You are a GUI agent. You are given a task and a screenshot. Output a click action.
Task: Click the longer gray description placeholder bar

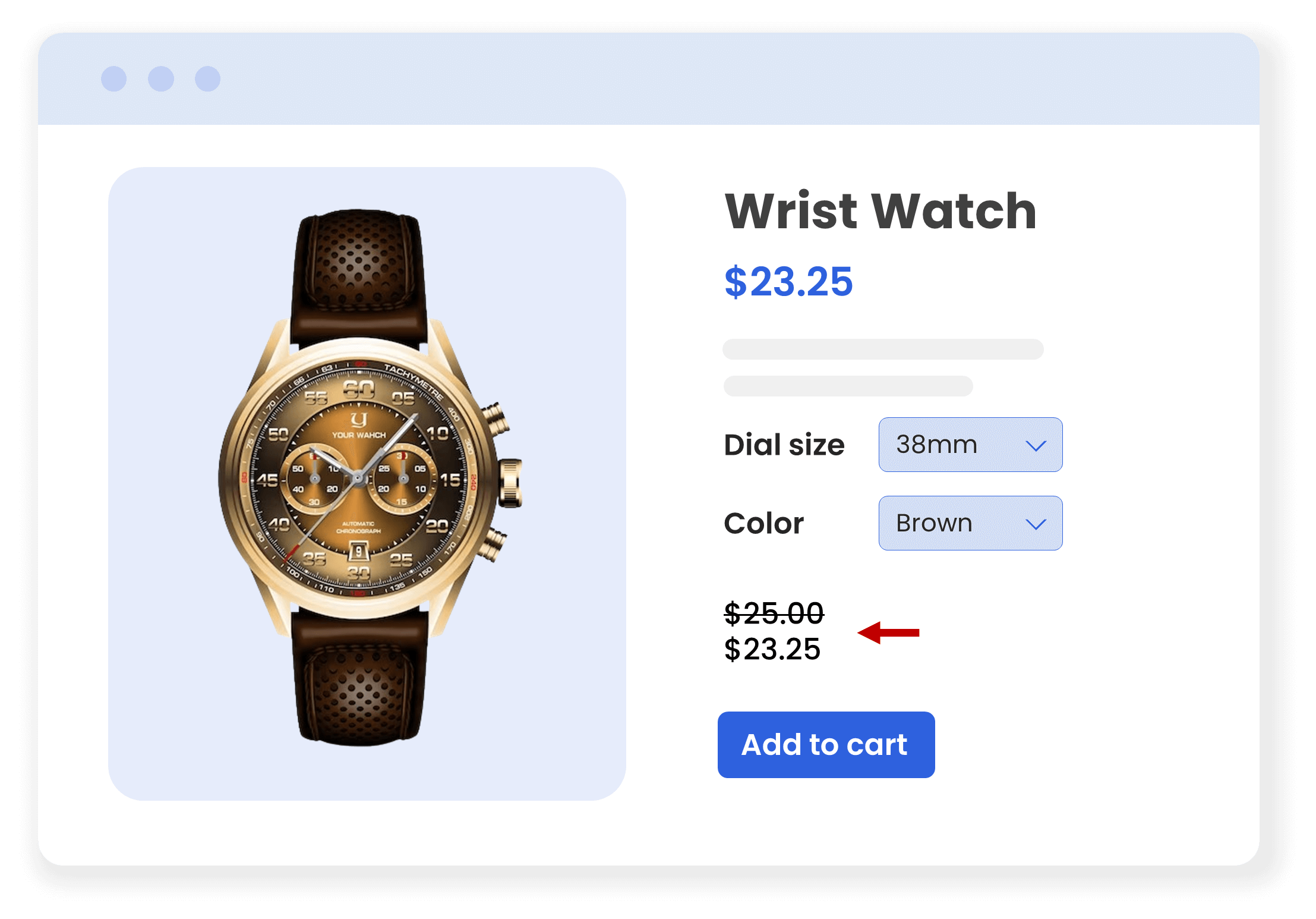click(883, 350)
